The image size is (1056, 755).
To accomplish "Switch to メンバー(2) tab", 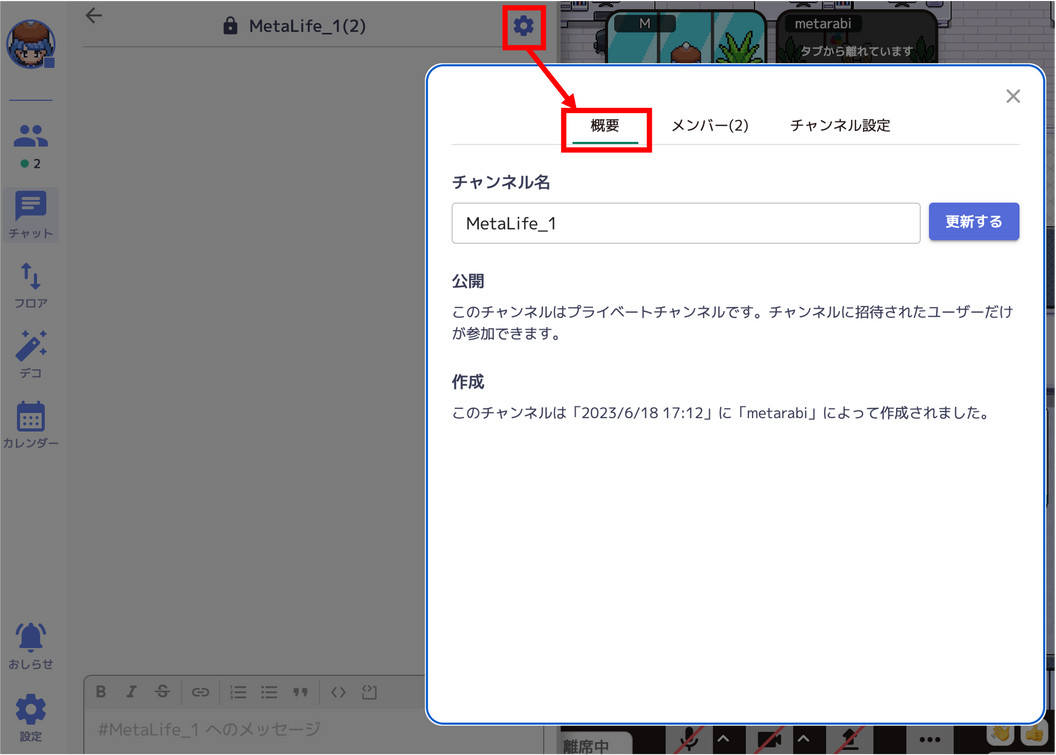I will click(x=710, y=126).
